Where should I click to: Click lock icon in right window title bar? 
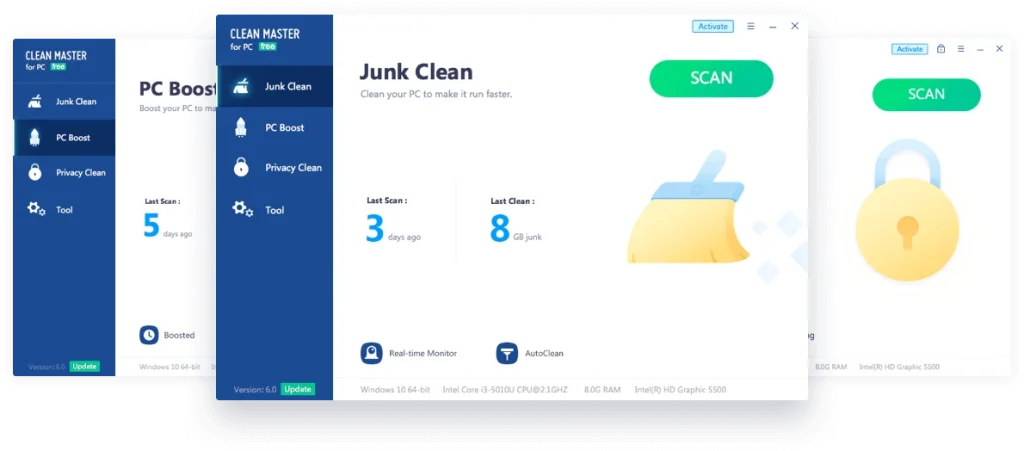941,49
